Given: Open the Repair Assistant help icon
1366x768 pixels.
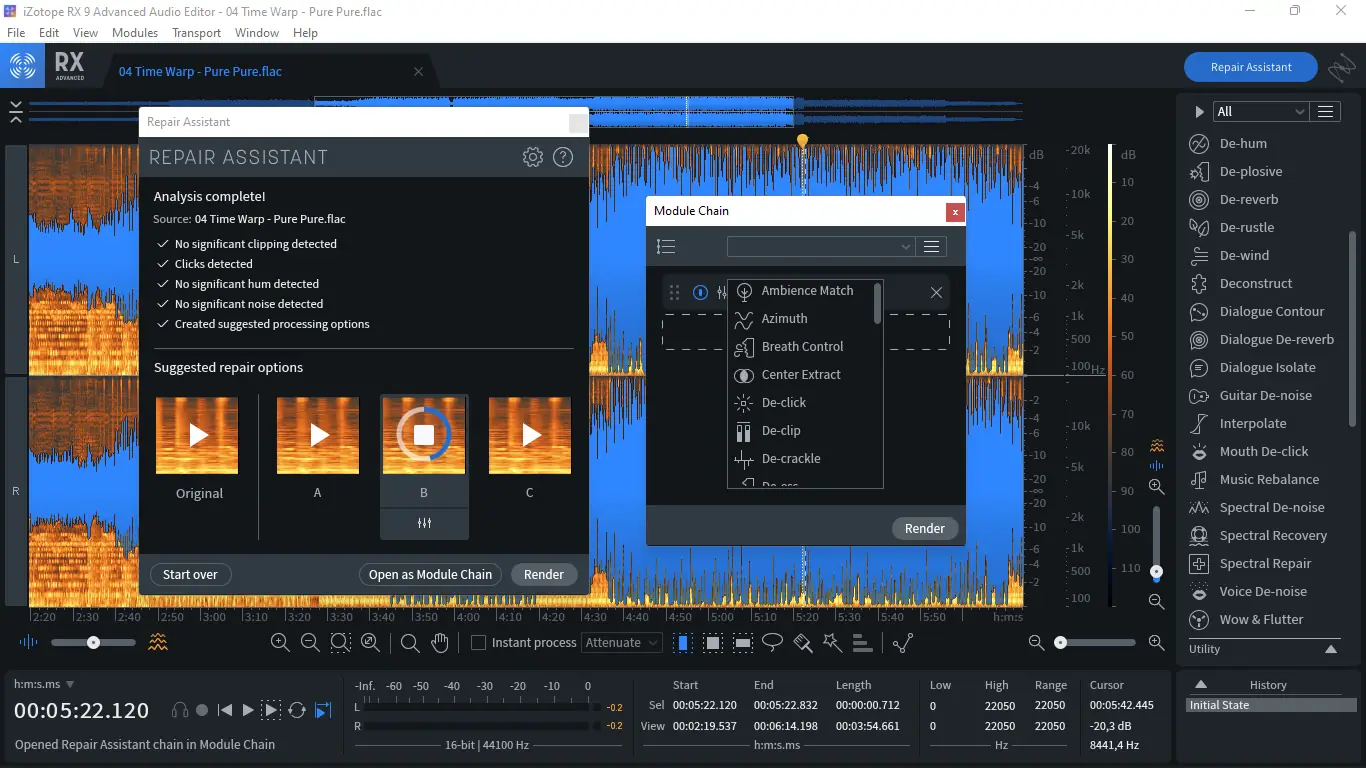Looking at the screenshot, I should 563,157.
